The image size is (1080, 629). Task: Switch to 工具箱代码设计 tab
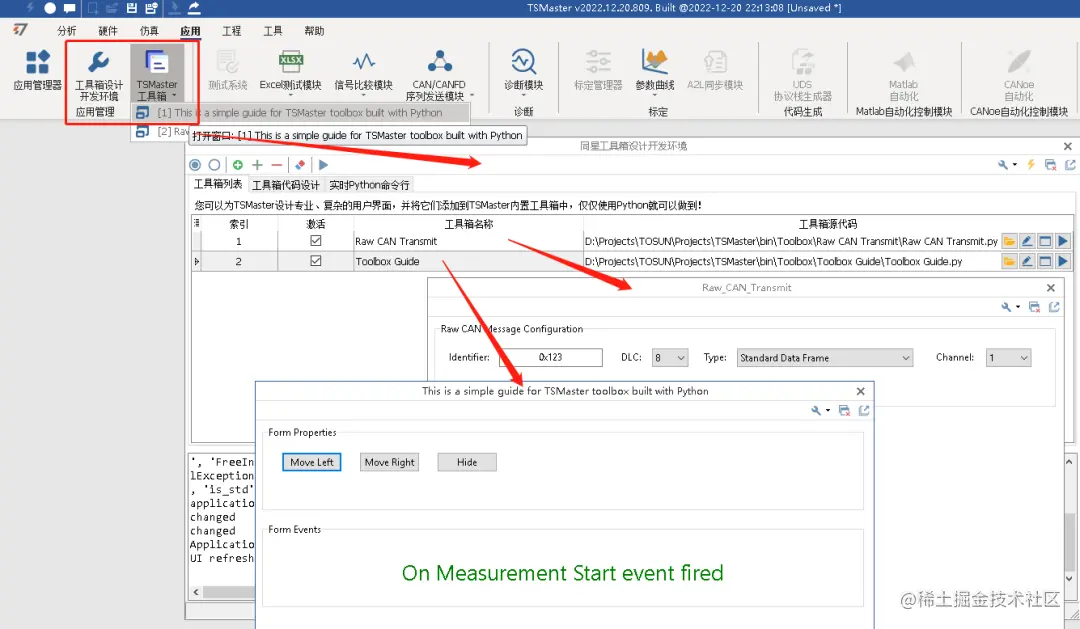285,185
